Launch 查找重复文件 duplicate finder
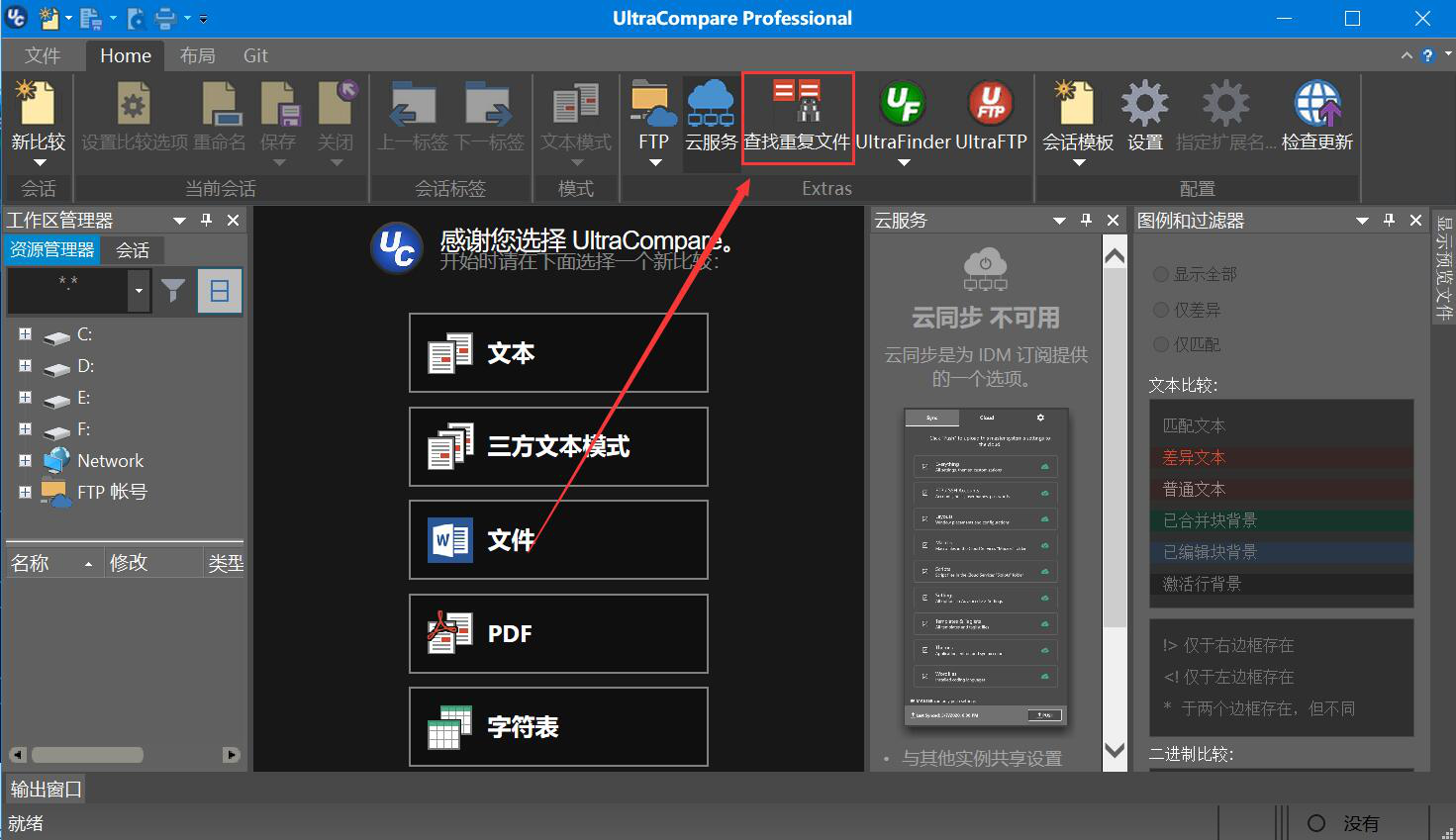 (798, 119)
